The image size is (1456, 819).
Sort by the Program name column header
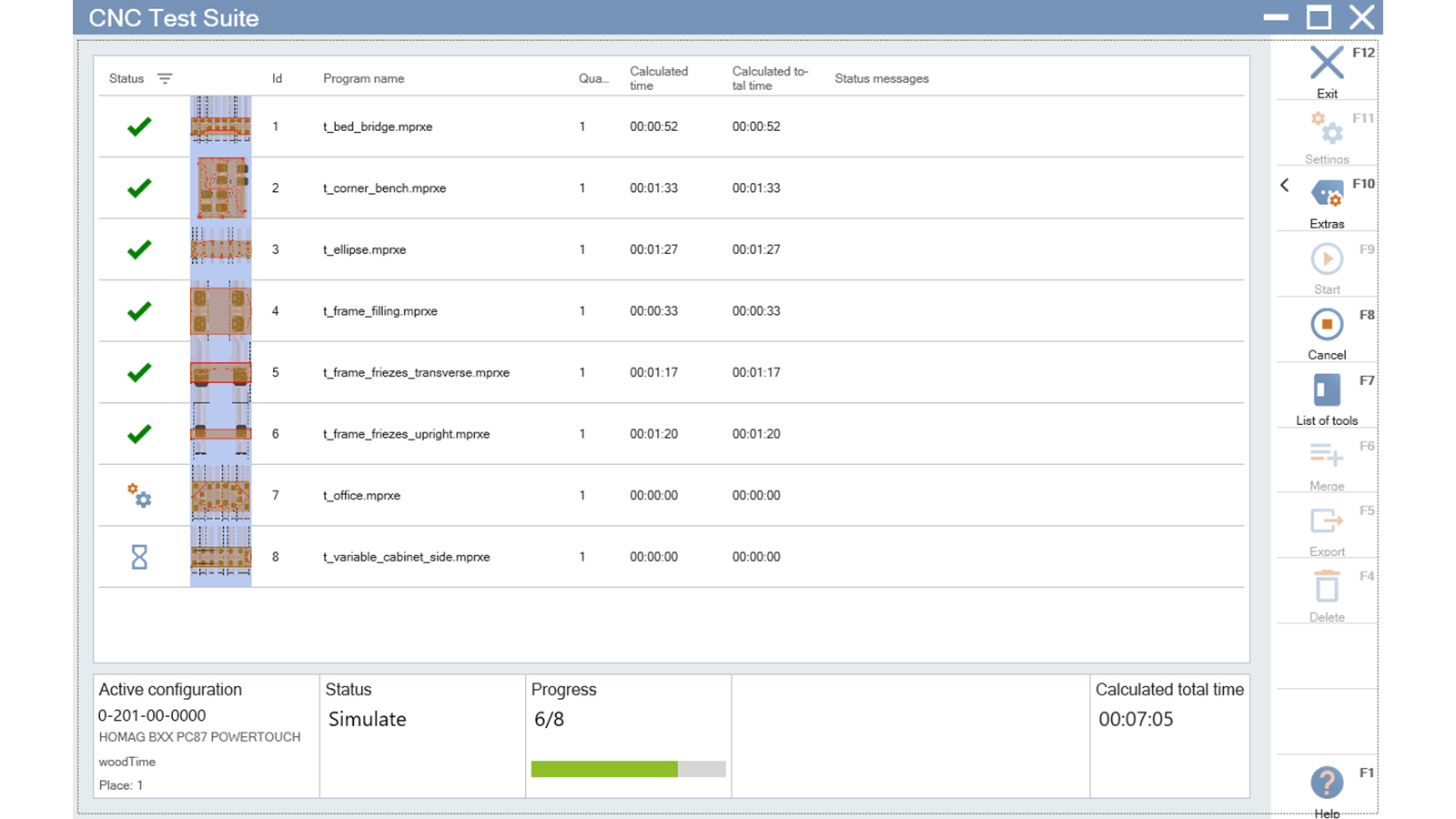tap(363, 78)
